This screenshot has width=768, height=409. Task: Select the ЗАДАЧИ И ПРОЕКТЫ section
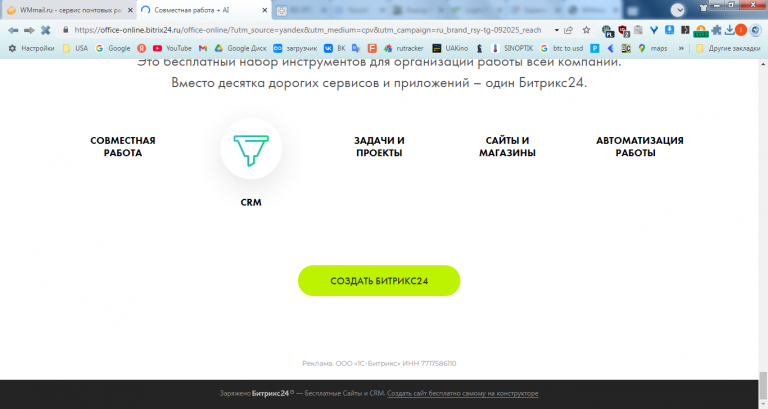(x=379, y=146)
